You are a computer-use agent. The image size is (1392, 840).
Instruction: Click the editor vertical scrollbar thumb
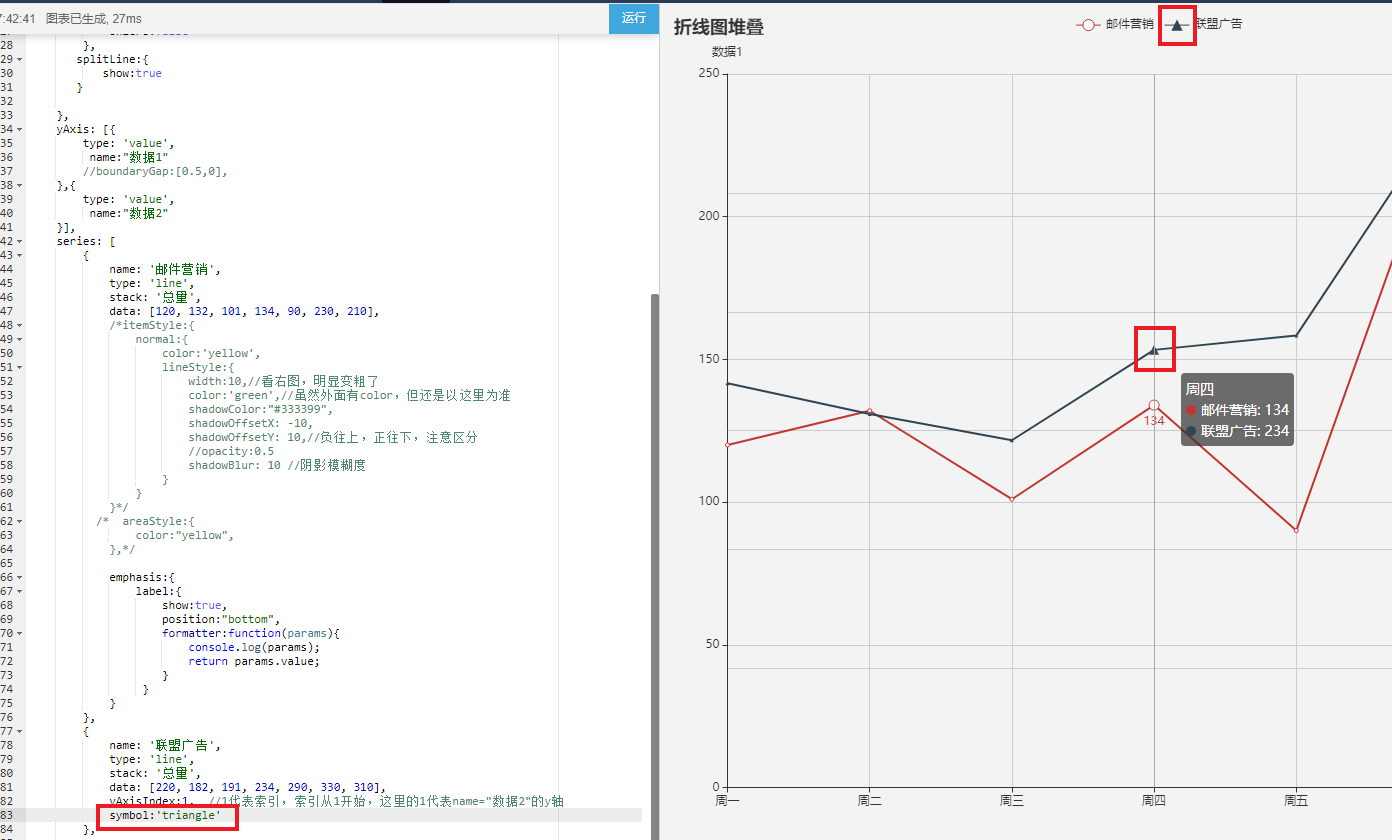[x=655, y=566]
